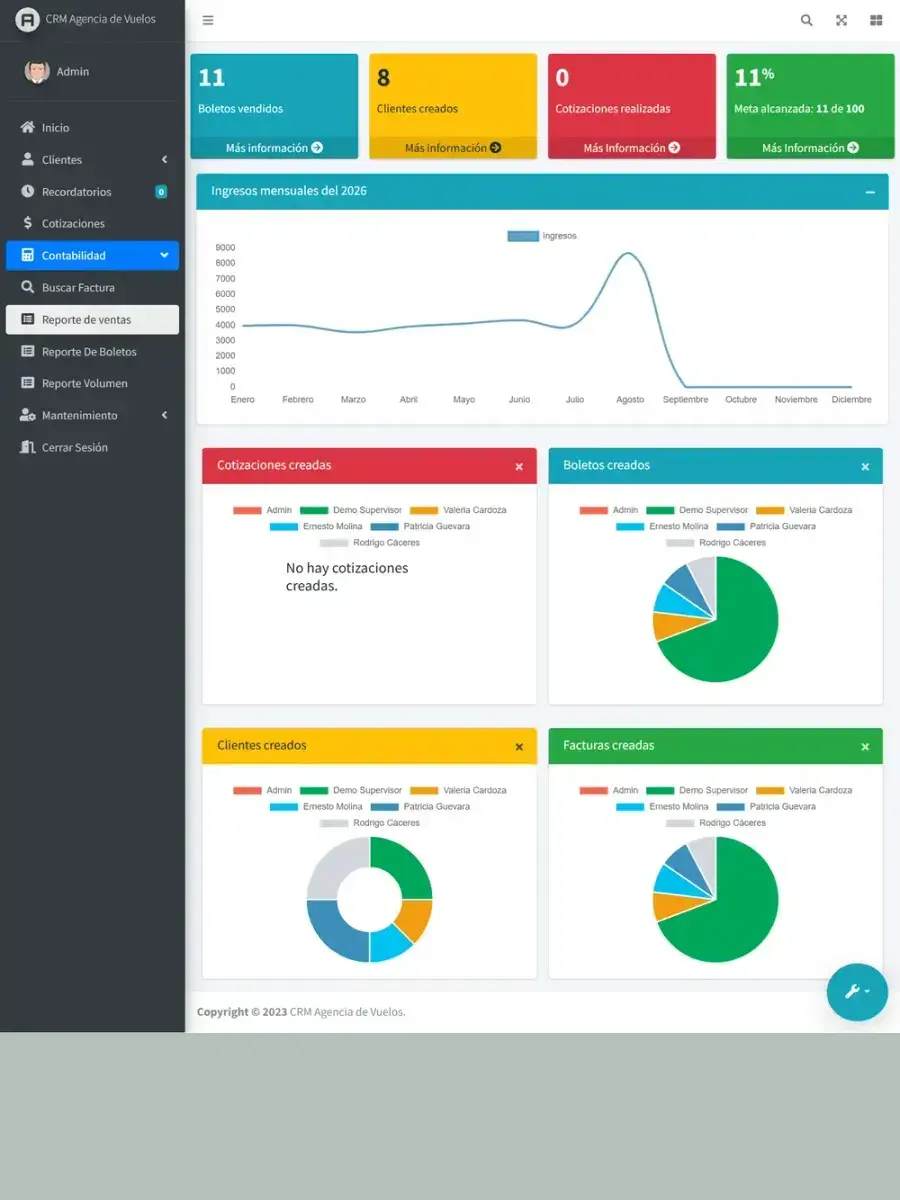Image resolution: width=900 pixels, height=1200 pixels.
Task: Open Reporte Volumen menu item
Action: [92, 383]
